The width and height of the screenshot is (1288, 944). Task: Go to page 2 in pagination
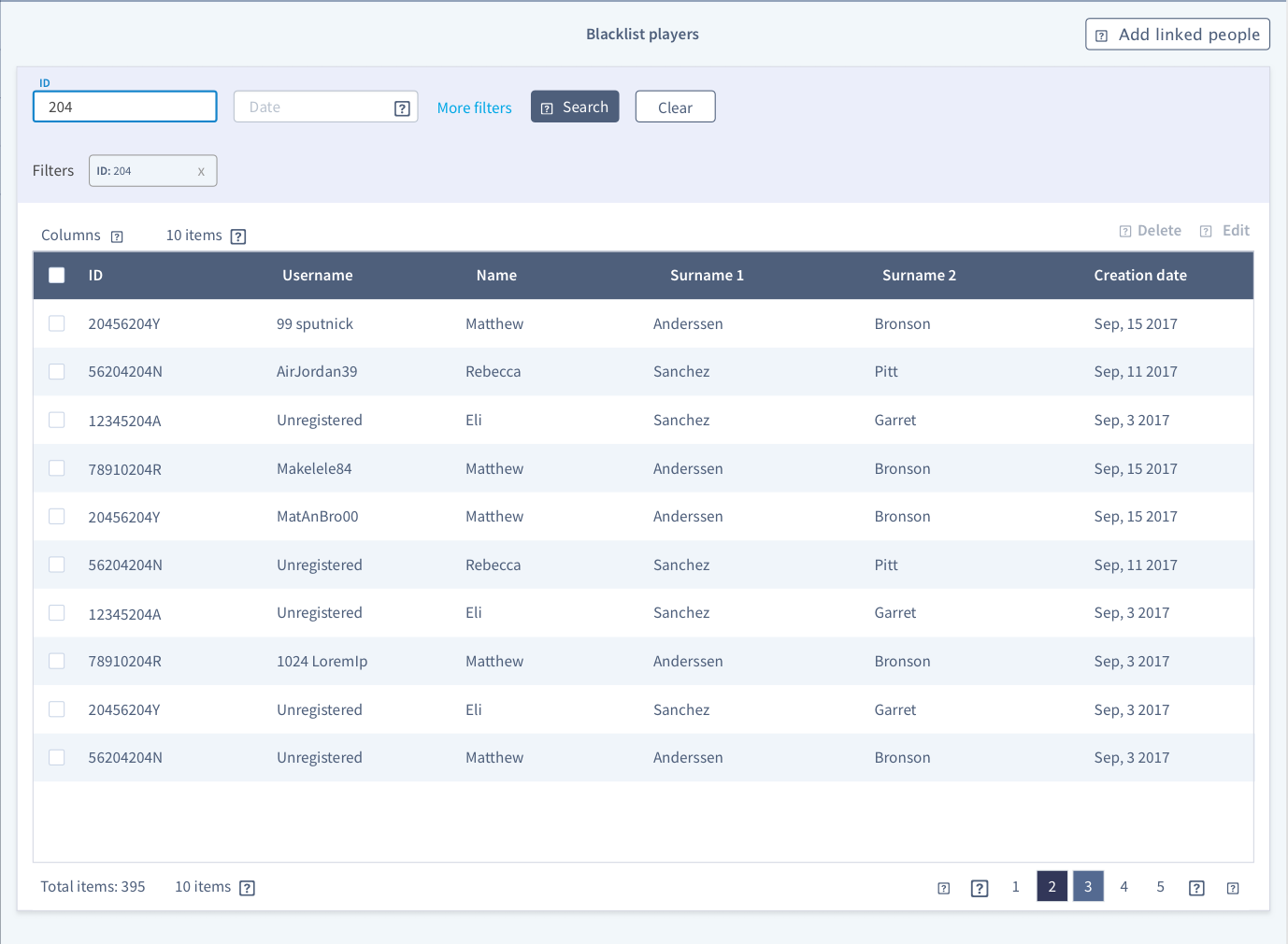[1052, 887]
